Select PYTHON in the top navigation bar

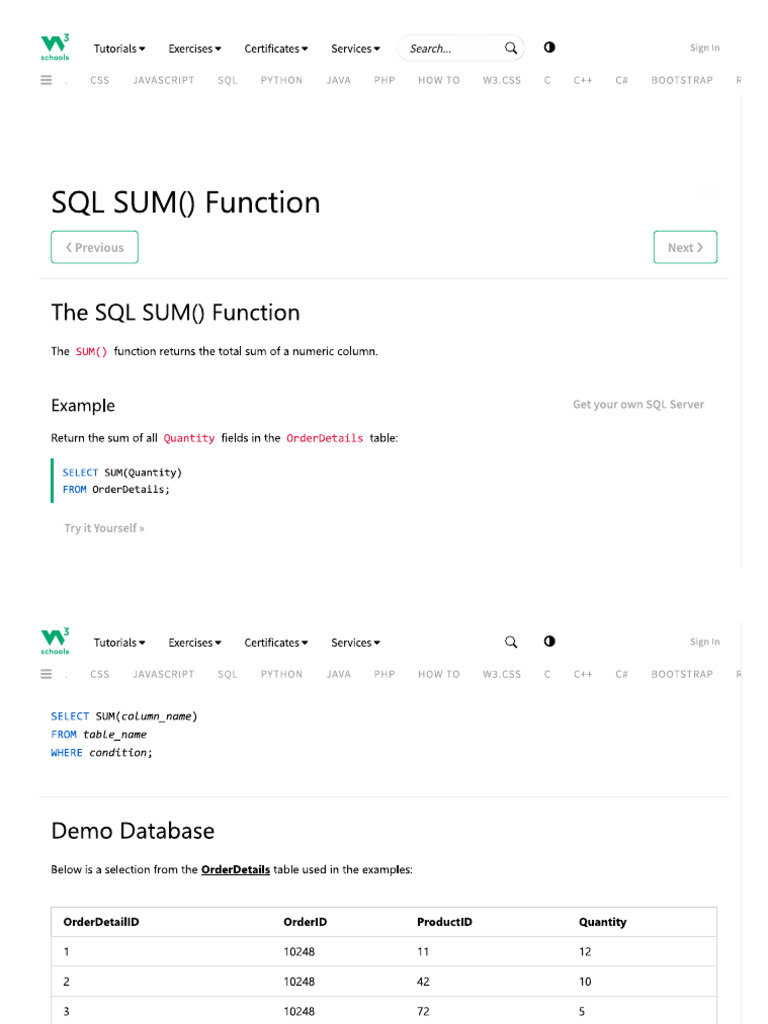[281, 80]
